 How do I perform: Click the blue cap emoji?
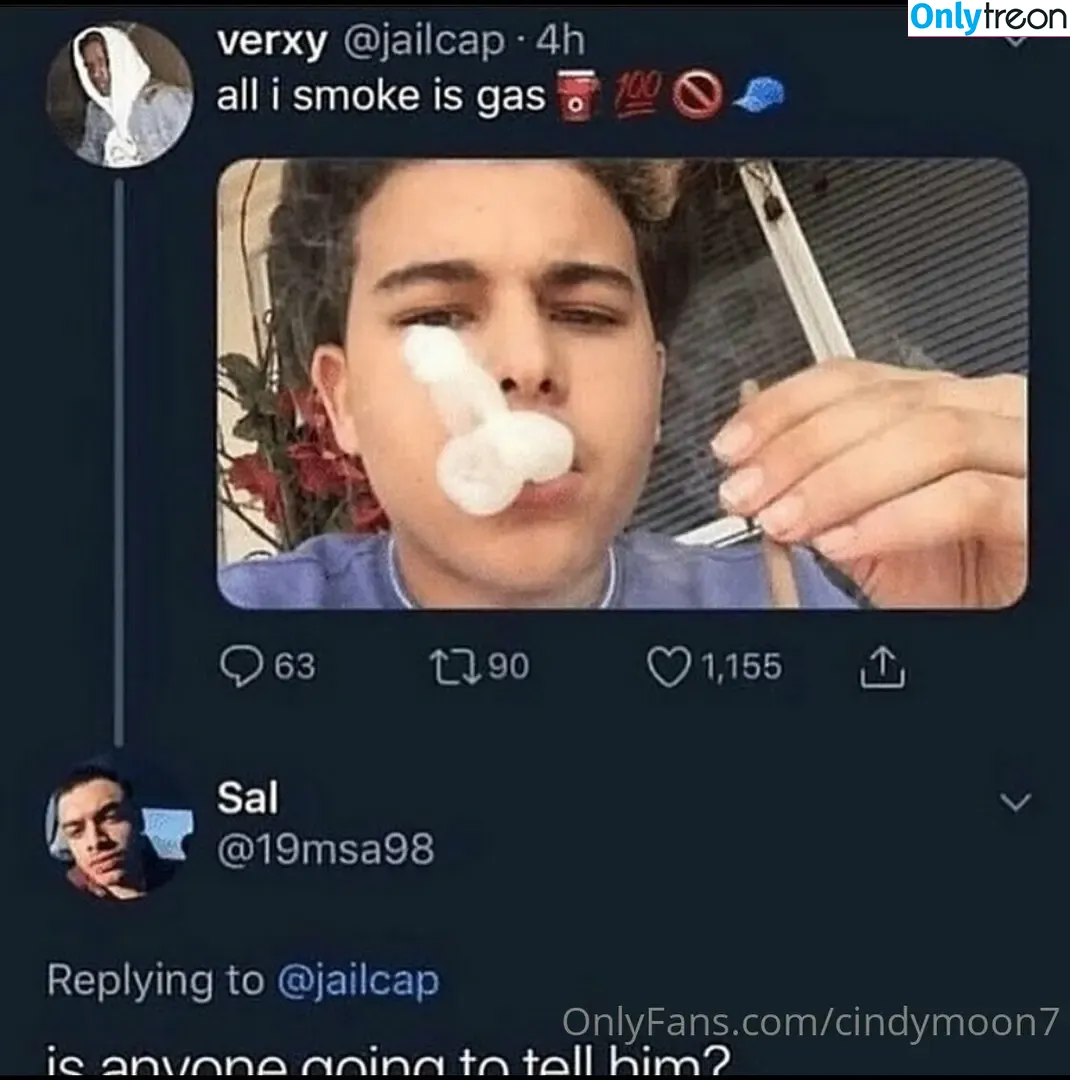758,94
